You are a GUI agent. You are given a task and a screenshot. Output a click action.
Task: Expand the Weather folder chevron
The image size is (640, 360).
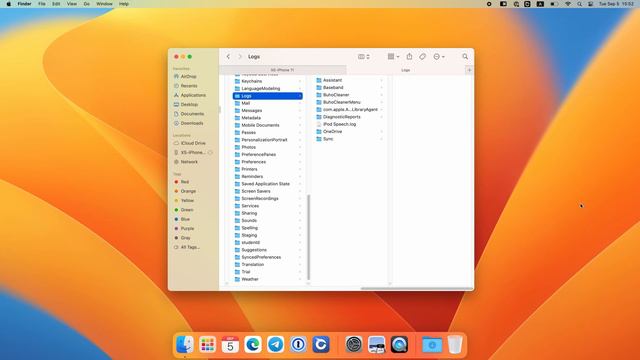(300, 280)
